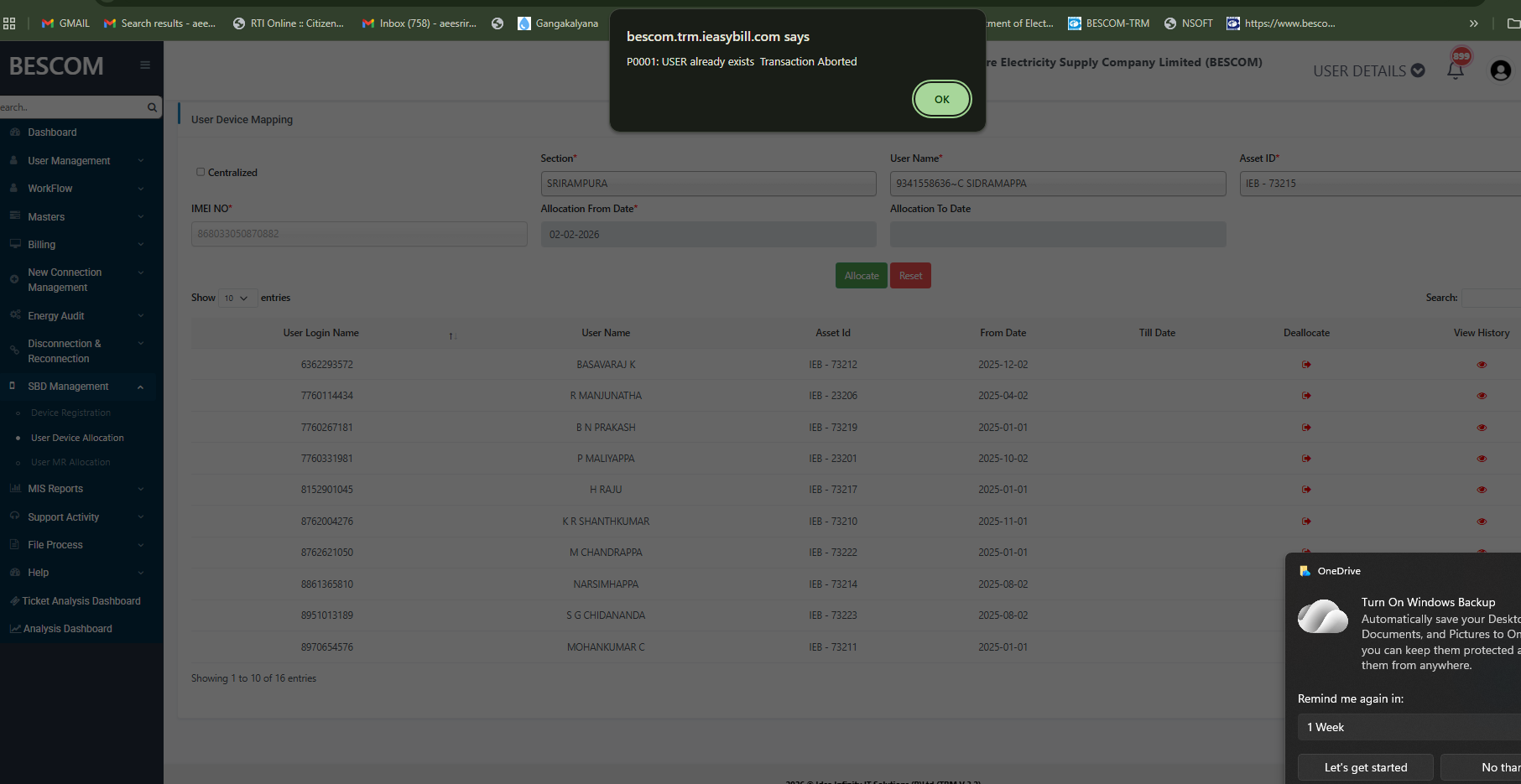Open the Show entries count dropdown
This screenshot has height=784, width=1521.
[x=237, y=298]
